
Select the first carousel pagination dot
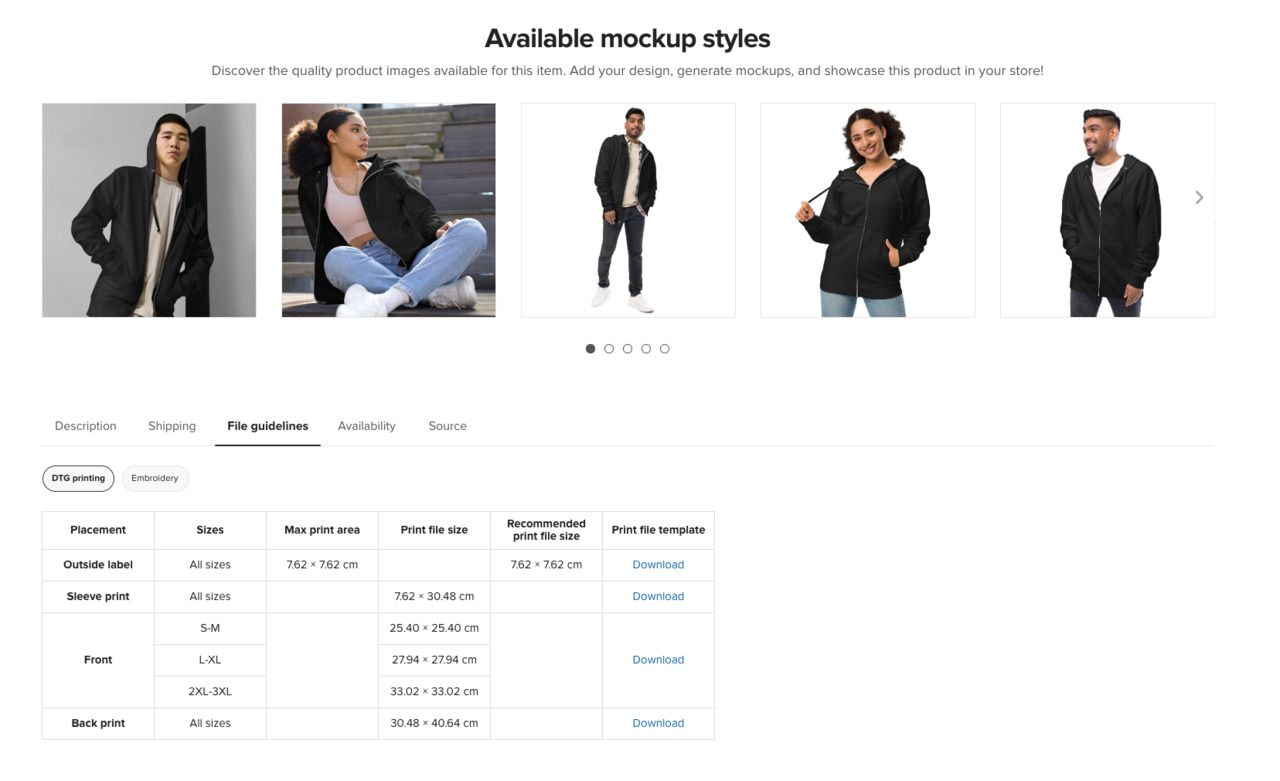[x=590, y=348]
